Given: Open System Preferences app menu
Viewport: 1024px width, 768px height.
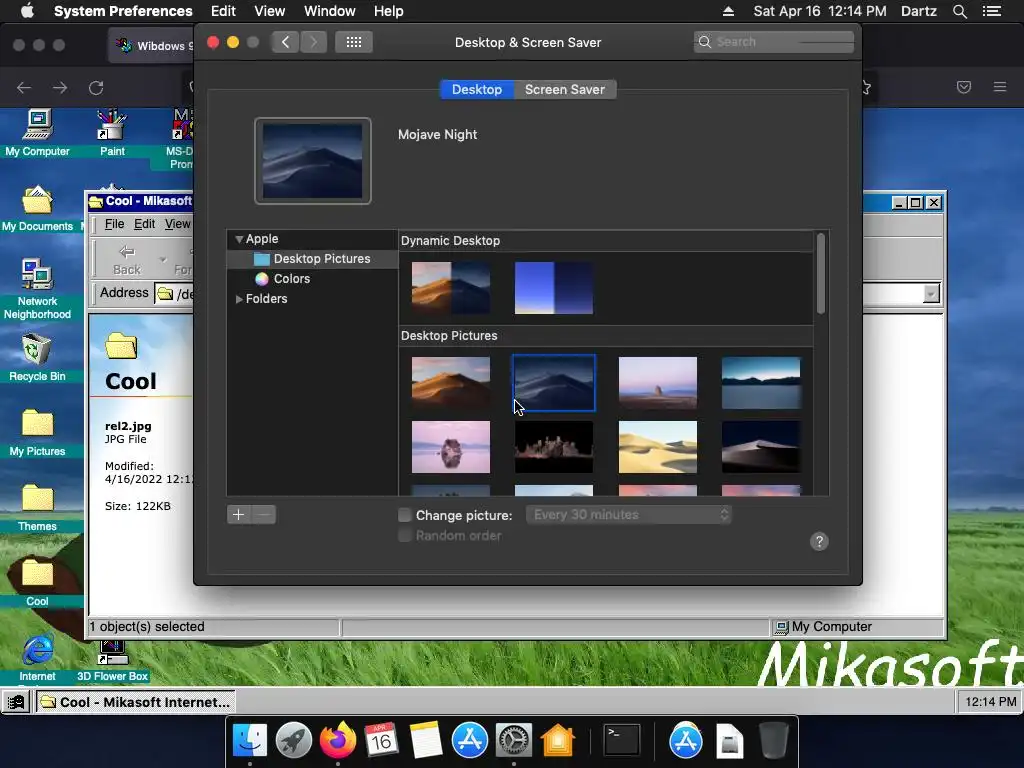Looking at the screenshot, I should pyautogui.click(x=123, y=11).
